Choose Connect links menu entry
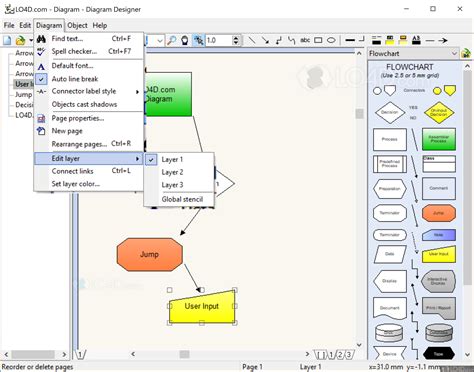 click(x=89, y=171)
